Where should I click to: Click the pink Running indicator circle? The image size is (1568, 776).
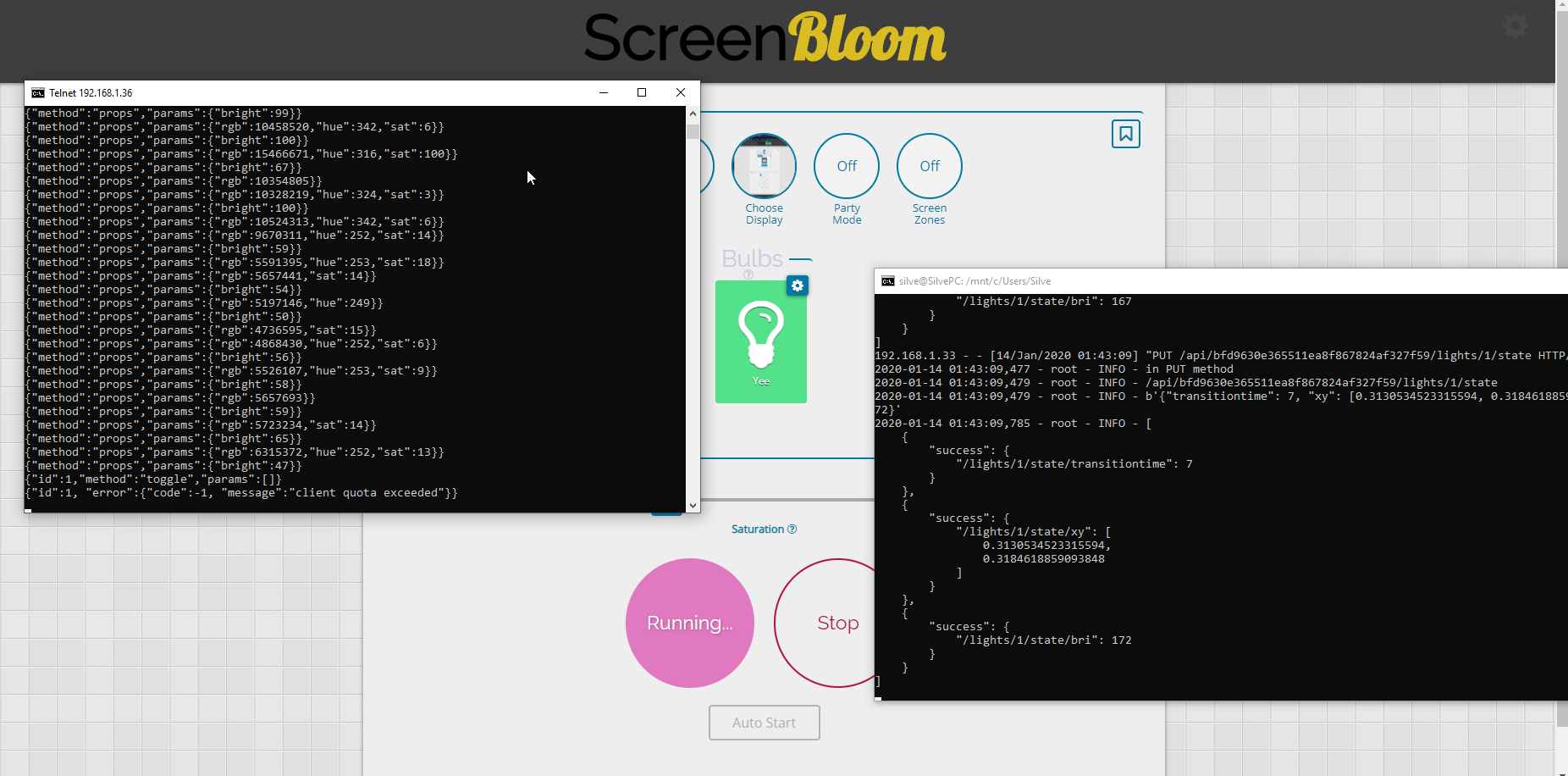(x=689, y=623)
